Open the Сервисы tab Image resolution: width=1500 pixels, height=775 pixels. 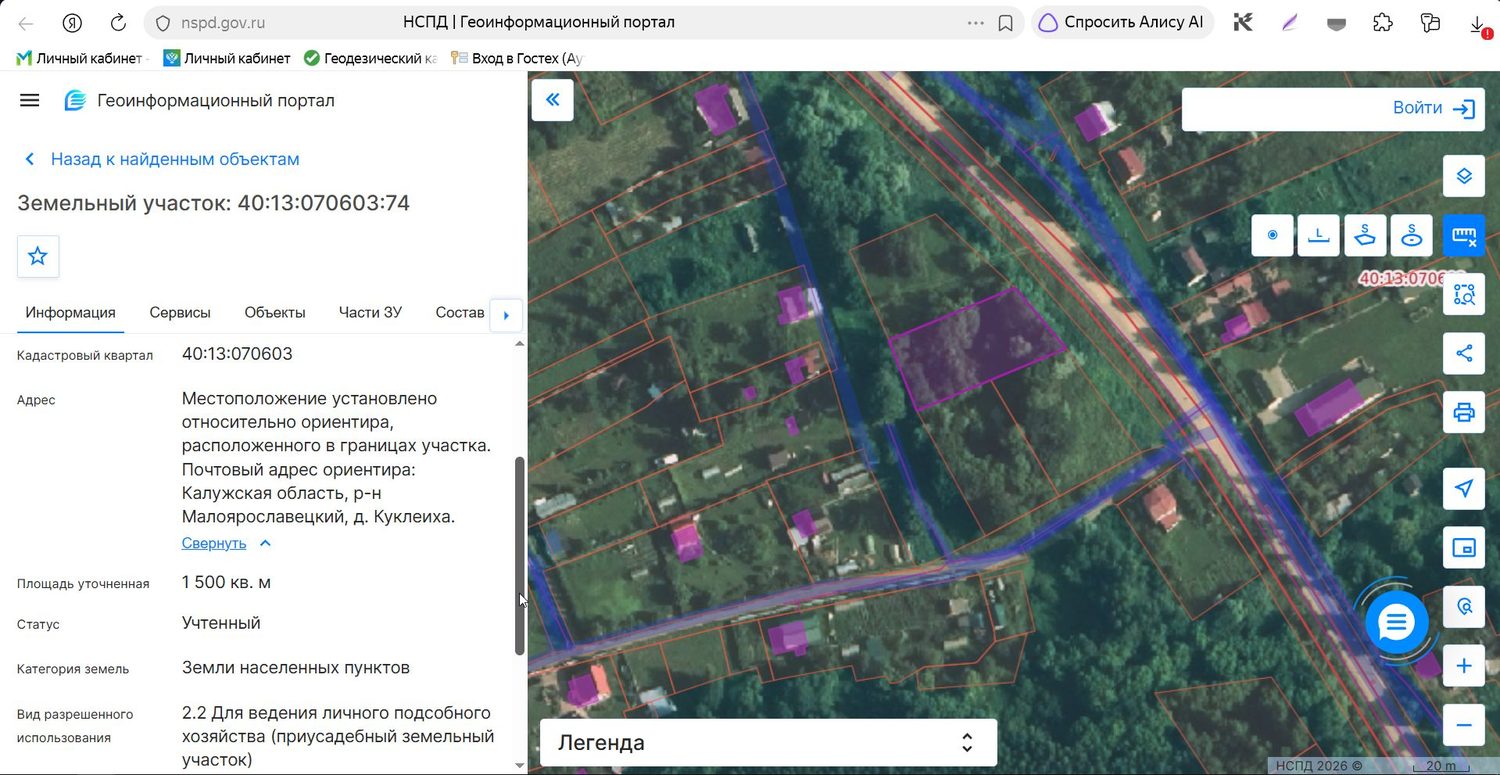[x=180, y=313]
